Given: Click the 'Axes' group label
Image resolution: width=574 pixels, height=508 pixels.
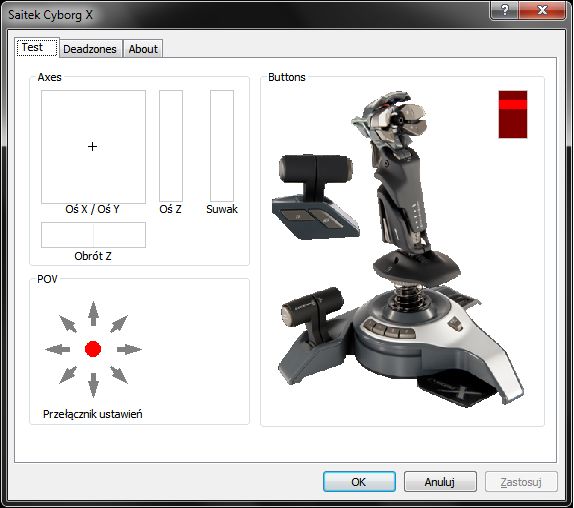Looking at the screenshot, I should 49,77.
